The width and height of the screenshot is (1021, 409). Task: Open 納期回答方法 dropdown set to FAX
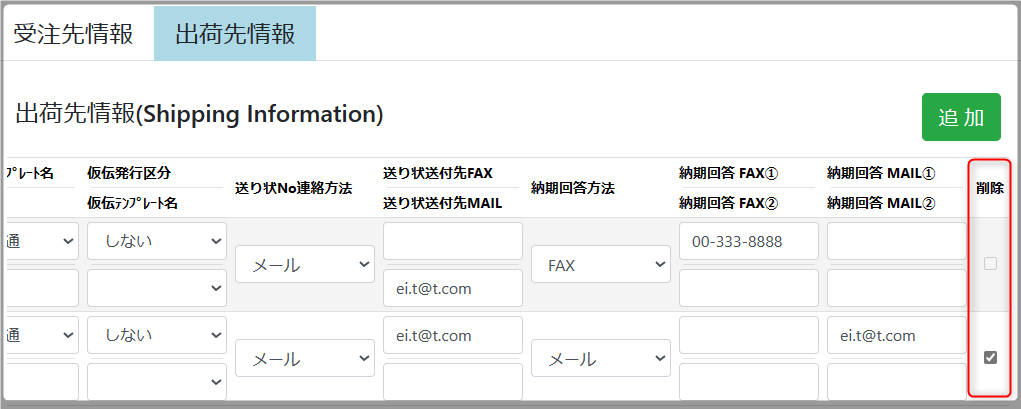coord(600,265)
